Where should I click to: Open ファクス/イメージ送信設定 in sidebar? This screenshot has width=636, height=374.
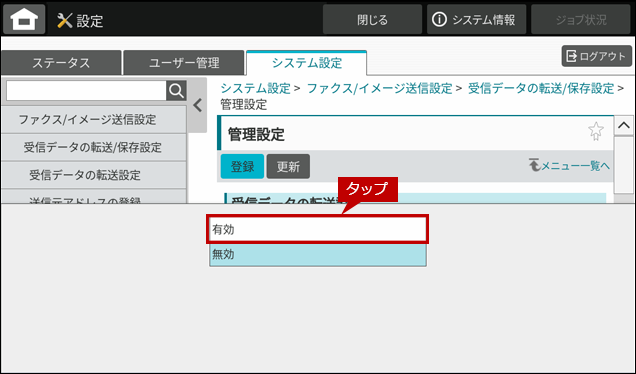[94, 120]
